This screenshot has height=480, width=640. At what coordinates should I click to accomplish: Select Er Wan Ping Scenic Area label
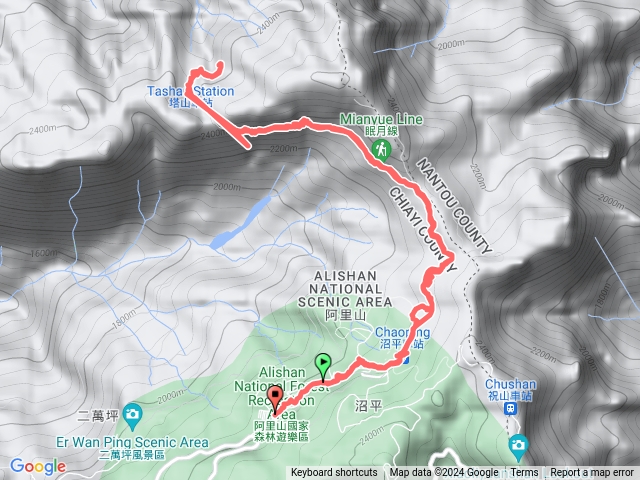coord(132,448)
